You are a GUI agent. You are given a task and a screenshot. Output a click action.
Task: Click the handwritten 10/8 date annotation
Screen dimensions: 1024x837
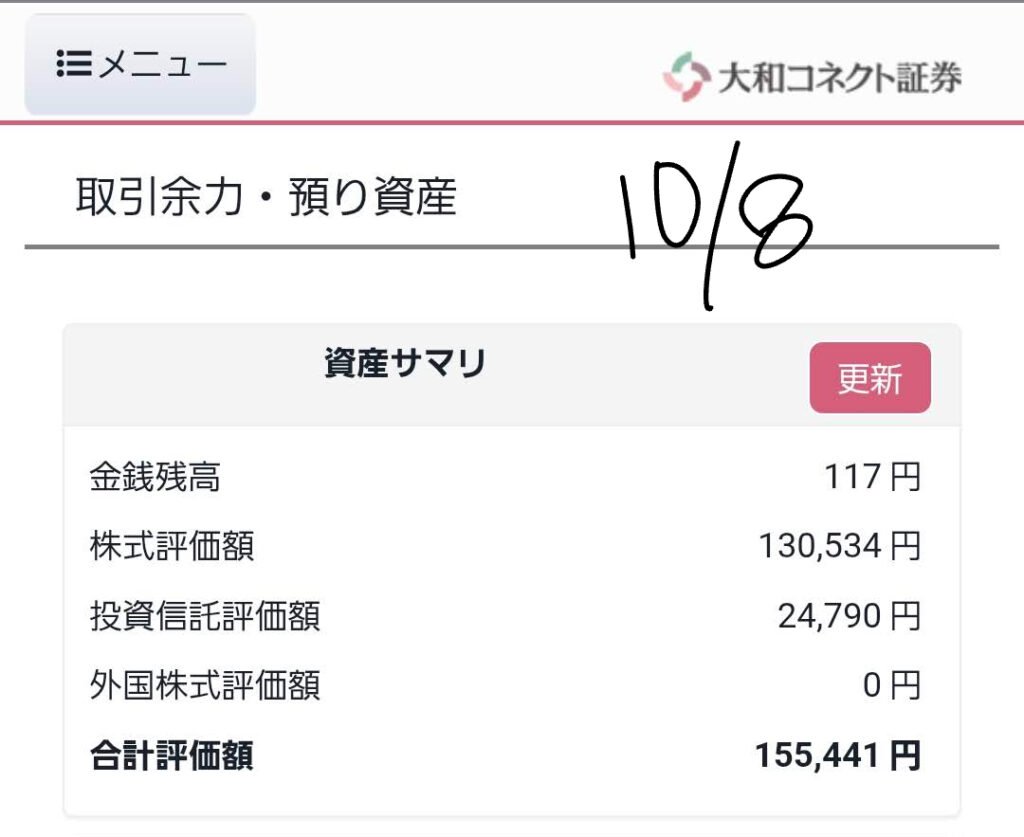coord(715,220)
